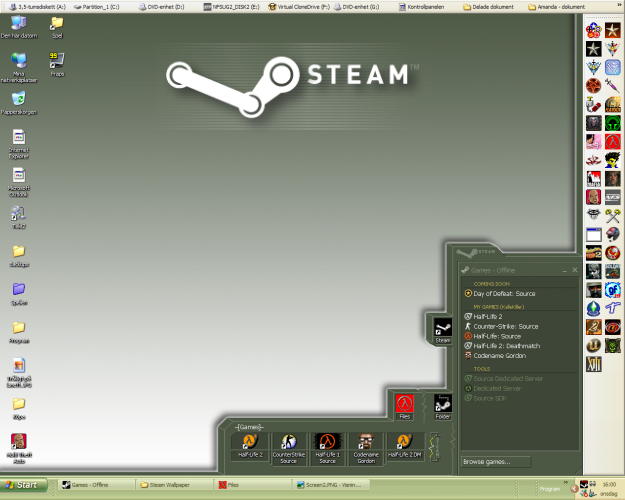Open the Half-Life 2 desktop shortcut icon
This screenshot has height=500, width=625.
(249, 442)
